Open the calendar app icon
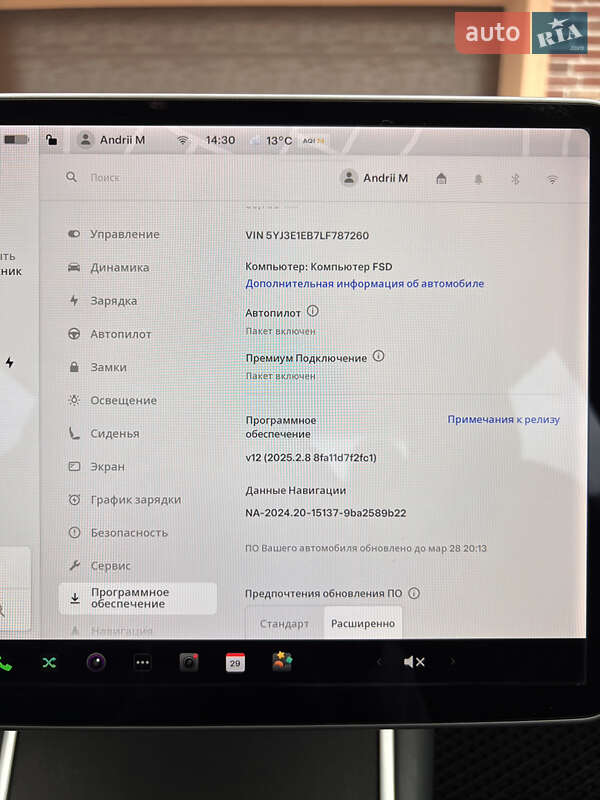 pyautogui.click(x=235, y=662)
